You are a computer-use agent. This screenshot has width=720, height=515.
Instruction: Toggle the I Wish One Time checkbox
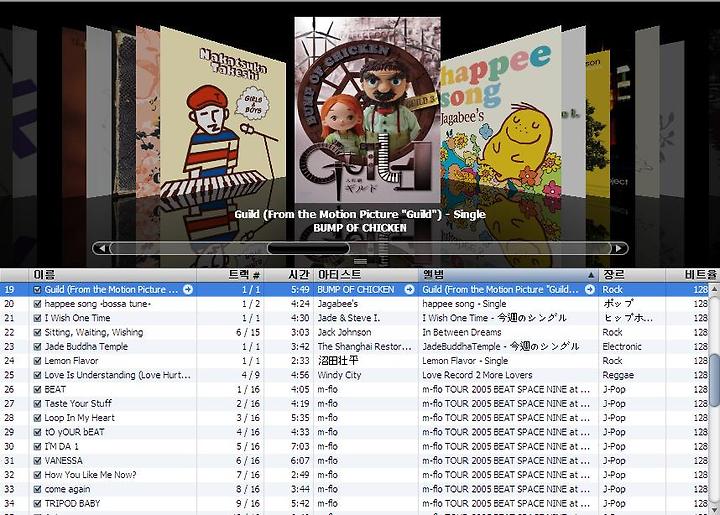point(38,318)
